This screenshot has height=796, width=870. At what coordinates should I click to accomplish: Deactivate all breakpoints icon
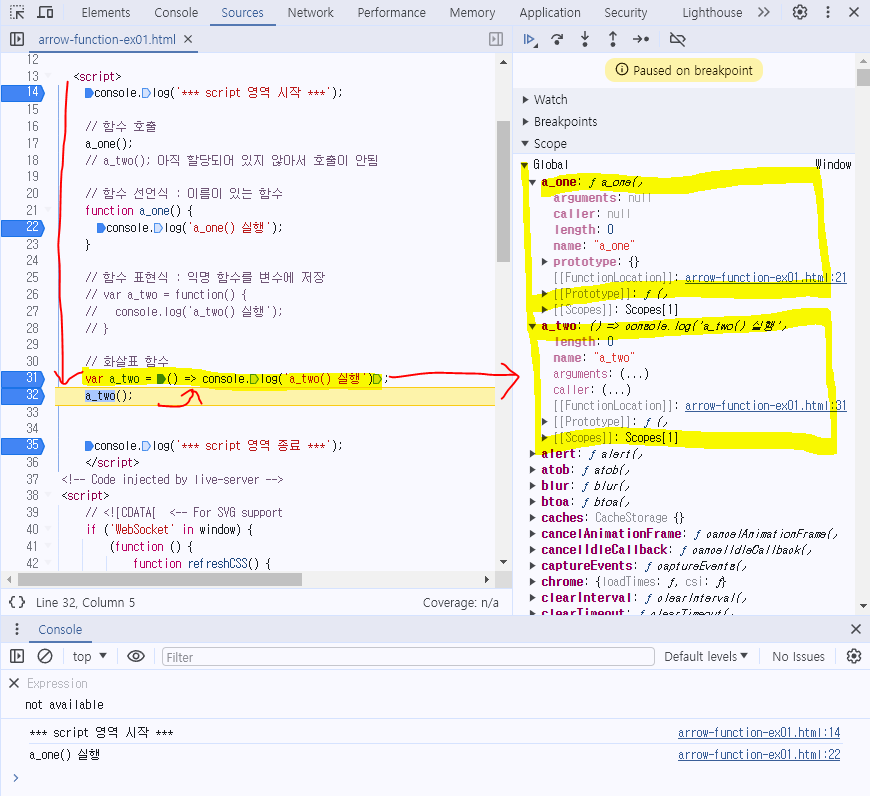[677, 39]
